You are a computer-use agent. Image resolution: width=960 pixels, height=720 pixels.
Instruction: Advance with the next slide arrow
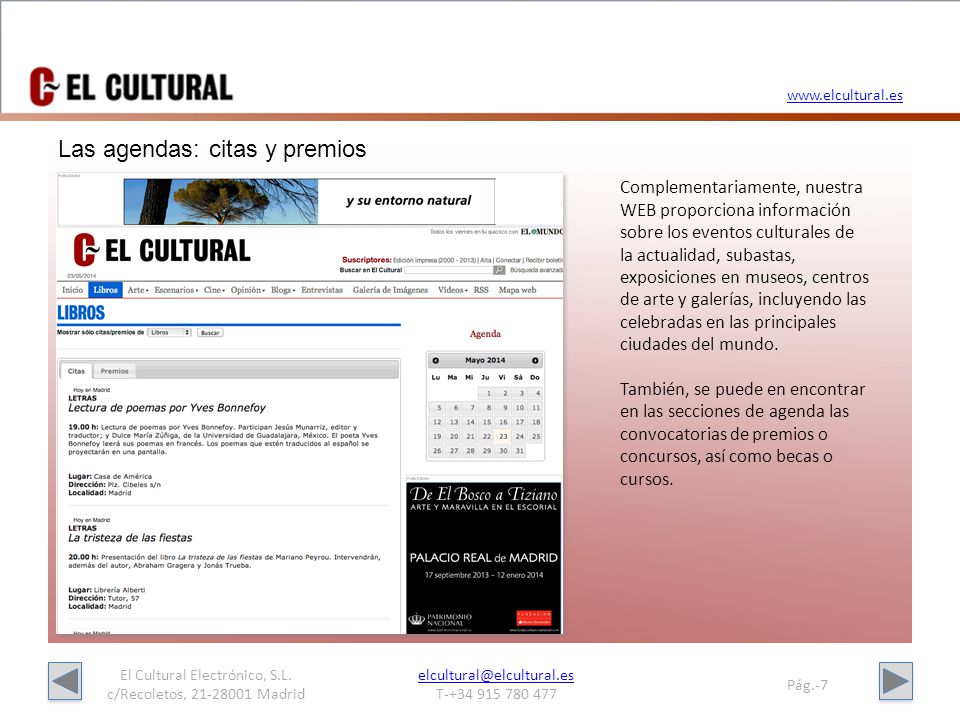pos(896,681)
